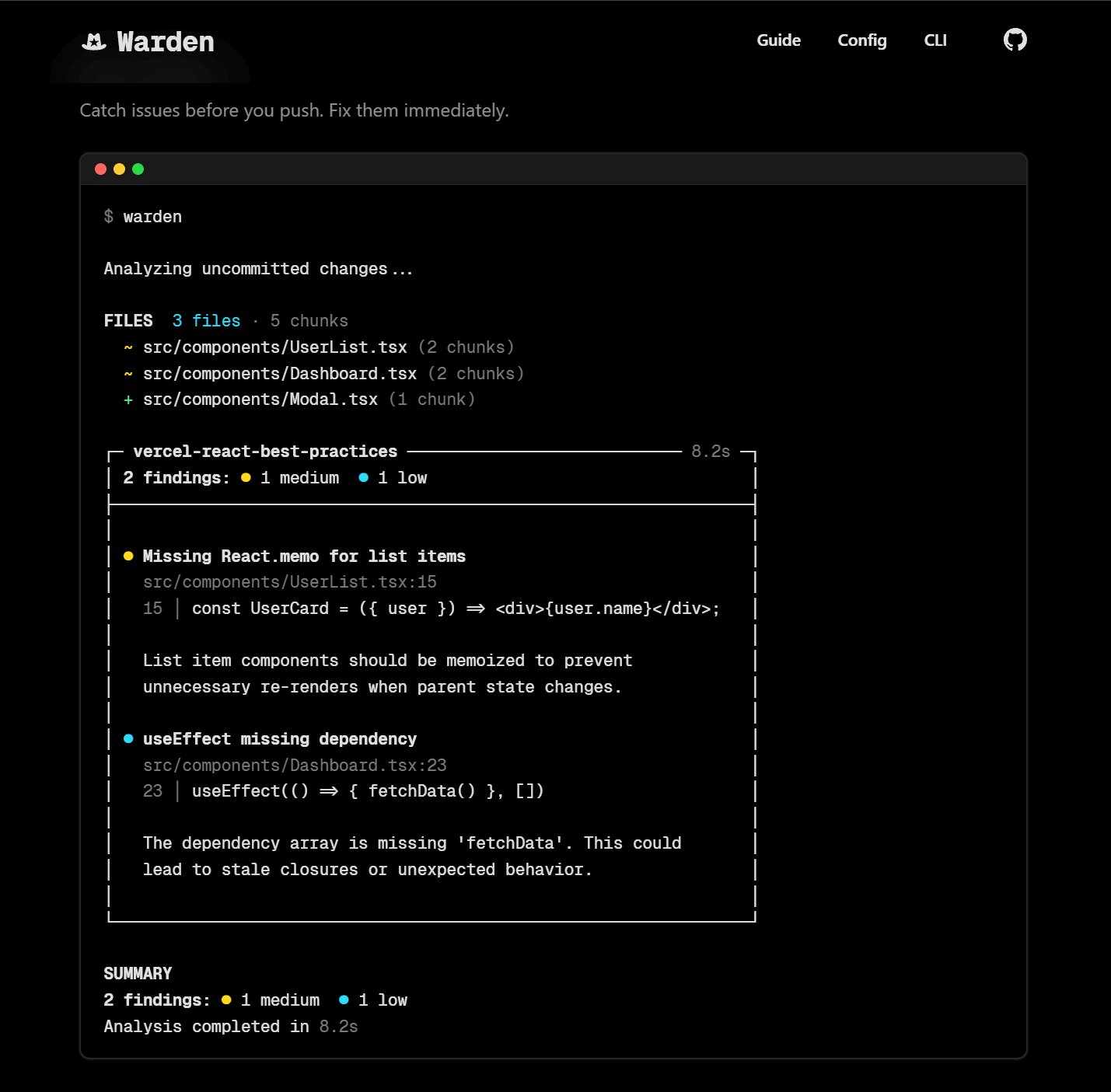The width and height of the screenshot is (1111, 1092).
Task: Click the green terminal window dot
Action: coord(138,169)
